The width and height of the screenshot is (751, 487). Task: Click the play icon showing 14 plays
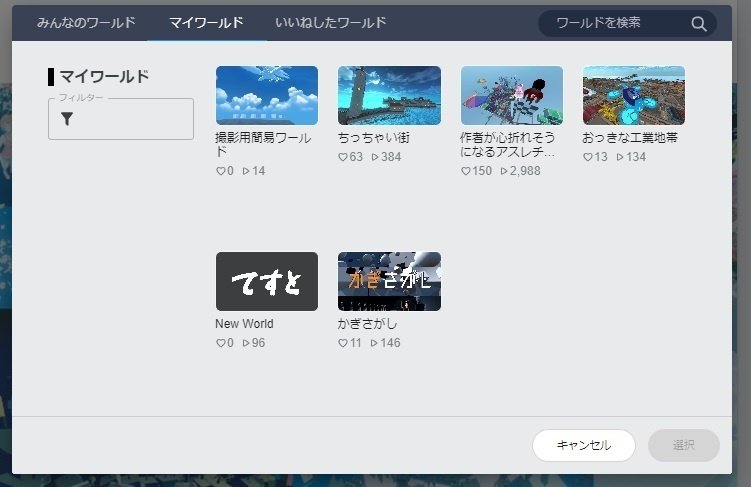[246, 171]
